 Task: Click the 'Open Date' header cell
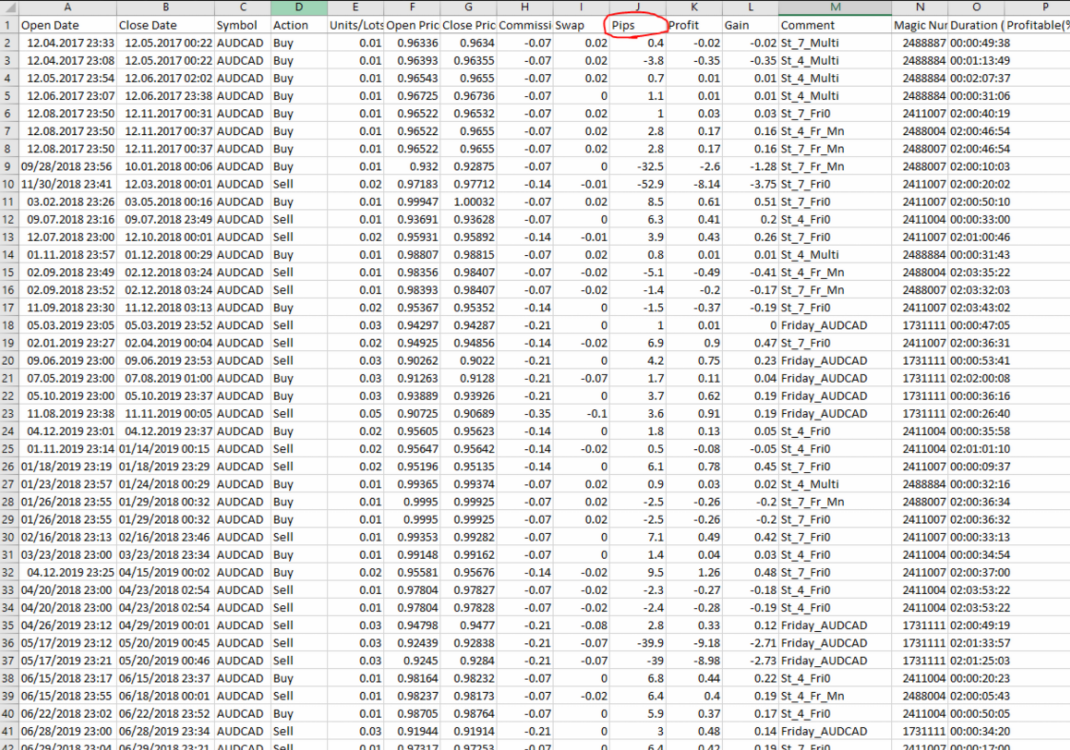(x=50, y=25)
